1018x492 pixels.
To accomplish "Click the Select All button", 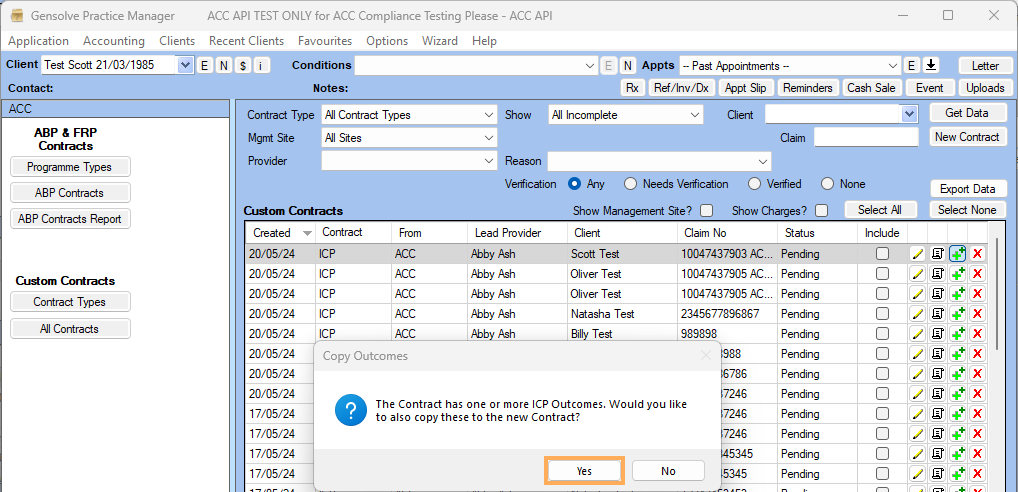I will [x=880, y=210].
